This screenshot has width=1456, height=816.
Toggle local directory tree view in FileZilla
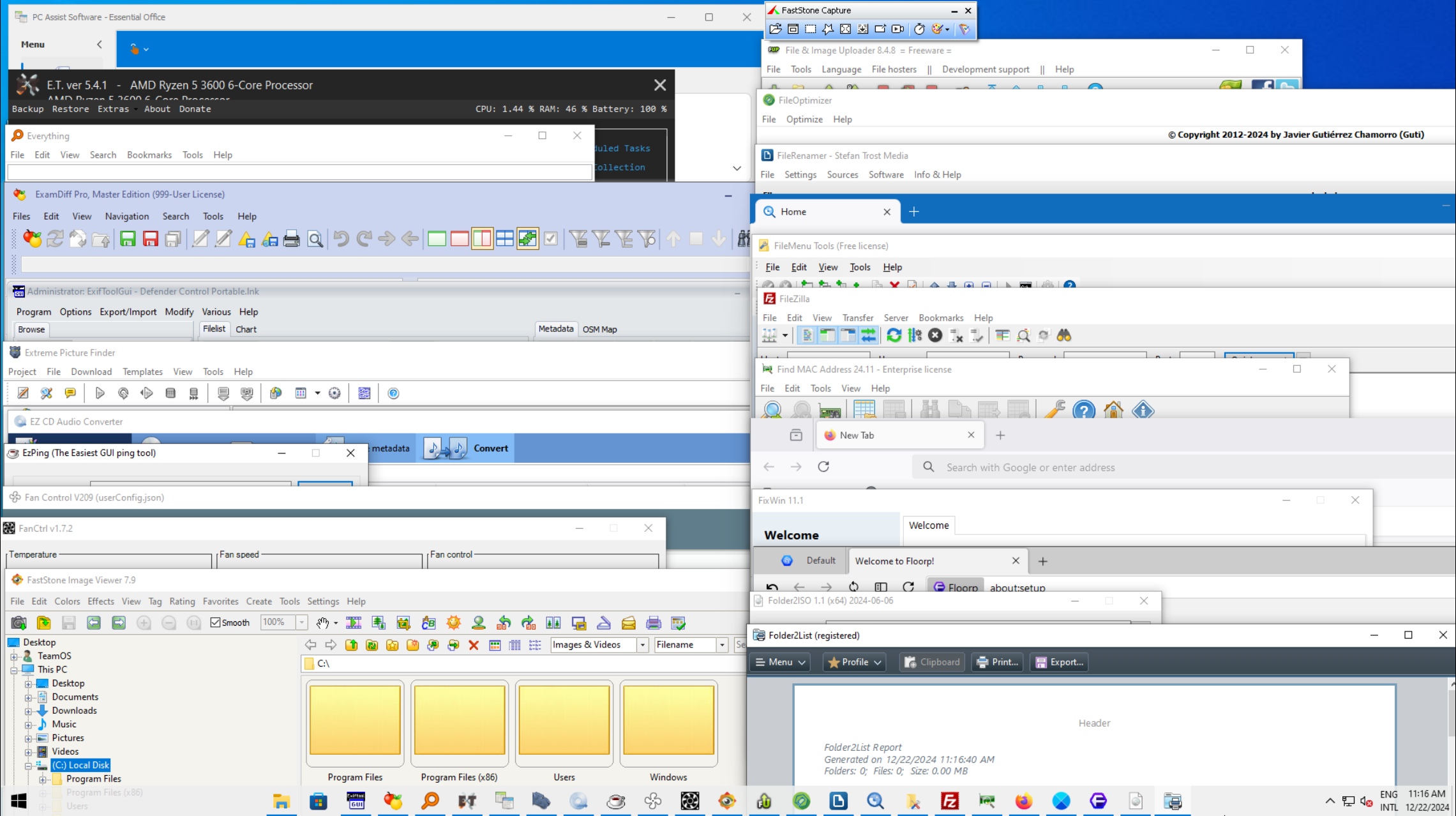[x=827, y=336]
